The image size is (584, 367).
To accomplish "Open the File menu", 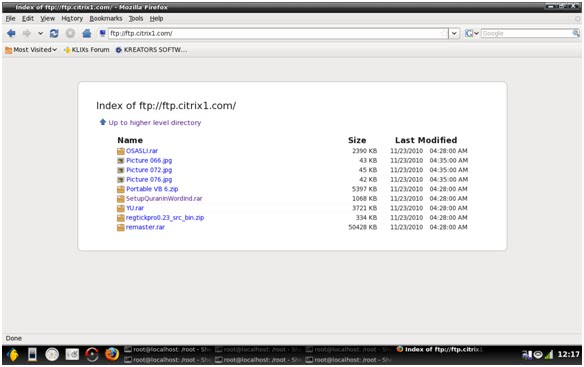I will point(10,19).
